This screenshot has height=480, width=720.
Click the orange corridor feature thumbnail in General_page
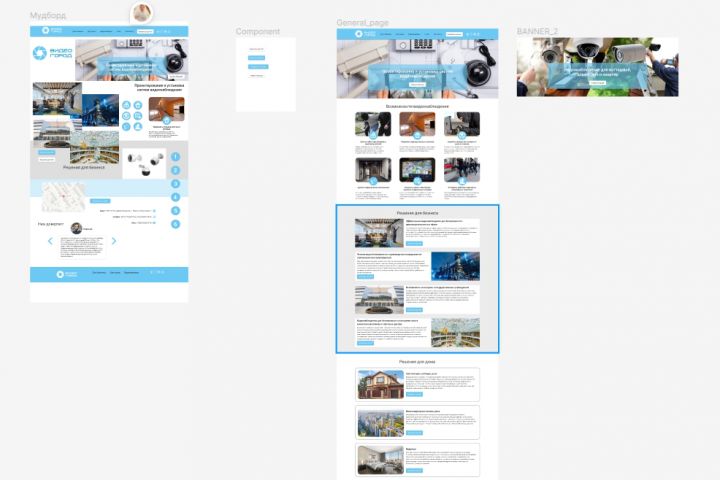coord(417,124)
